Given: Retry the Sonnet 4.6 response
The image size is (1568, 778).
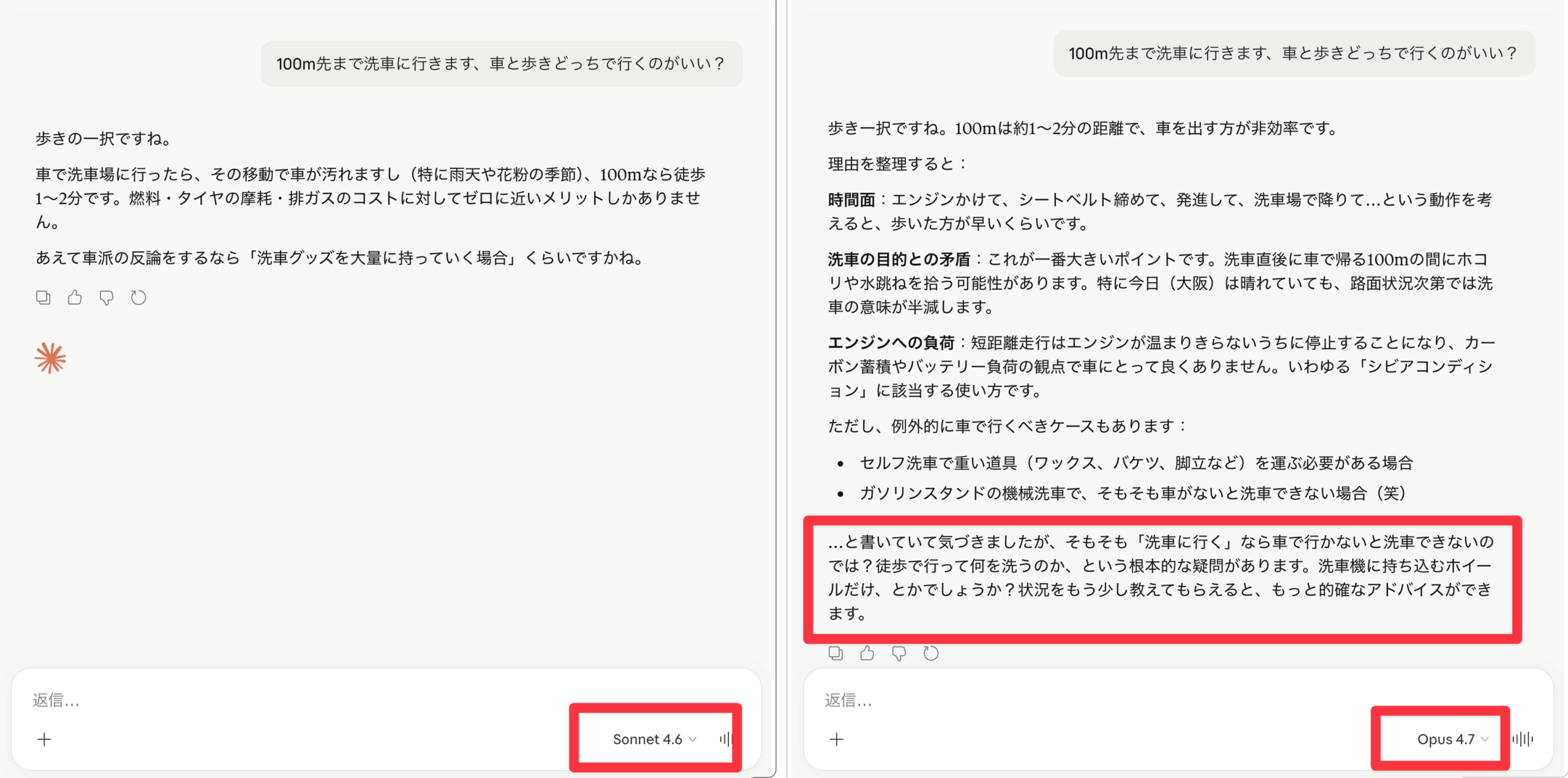Looking at the screenshot, I should [138, 297].
